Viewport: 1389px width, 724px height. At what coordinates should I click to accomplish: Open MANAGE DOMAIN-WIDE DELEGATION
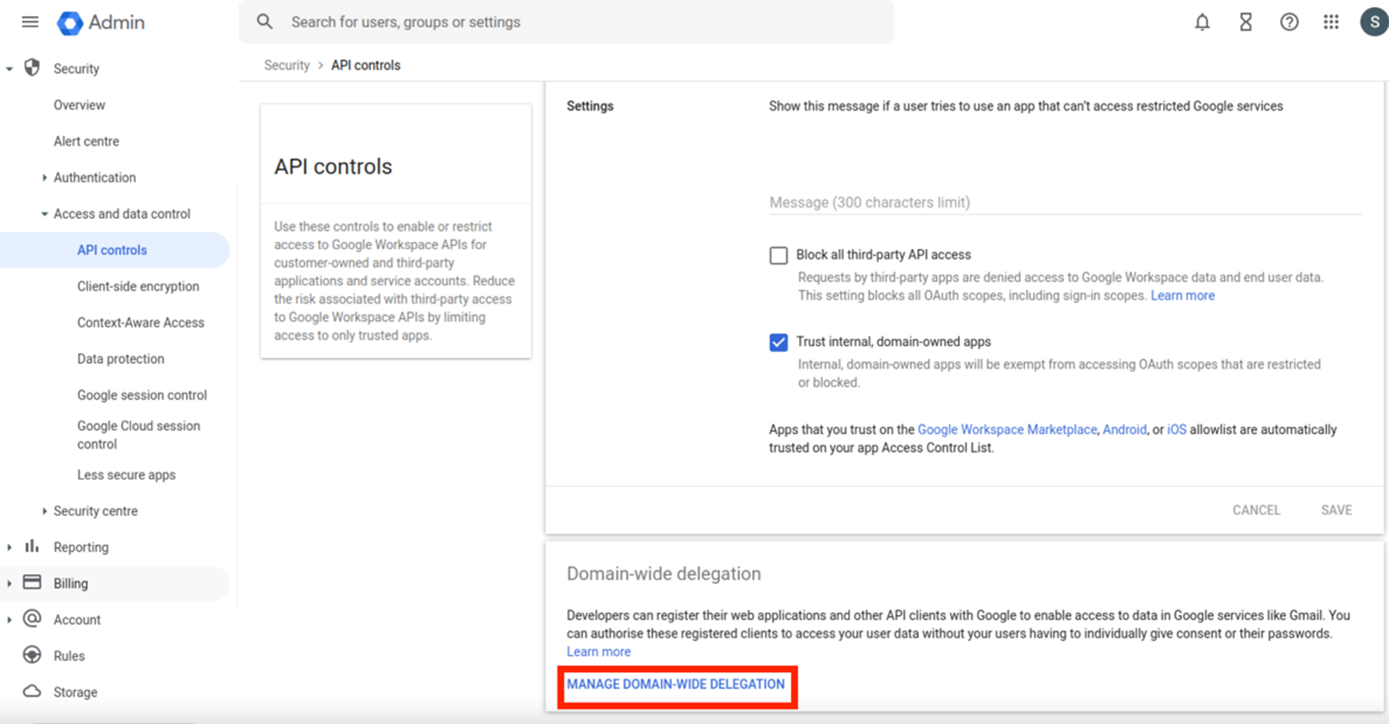[676, 684]
